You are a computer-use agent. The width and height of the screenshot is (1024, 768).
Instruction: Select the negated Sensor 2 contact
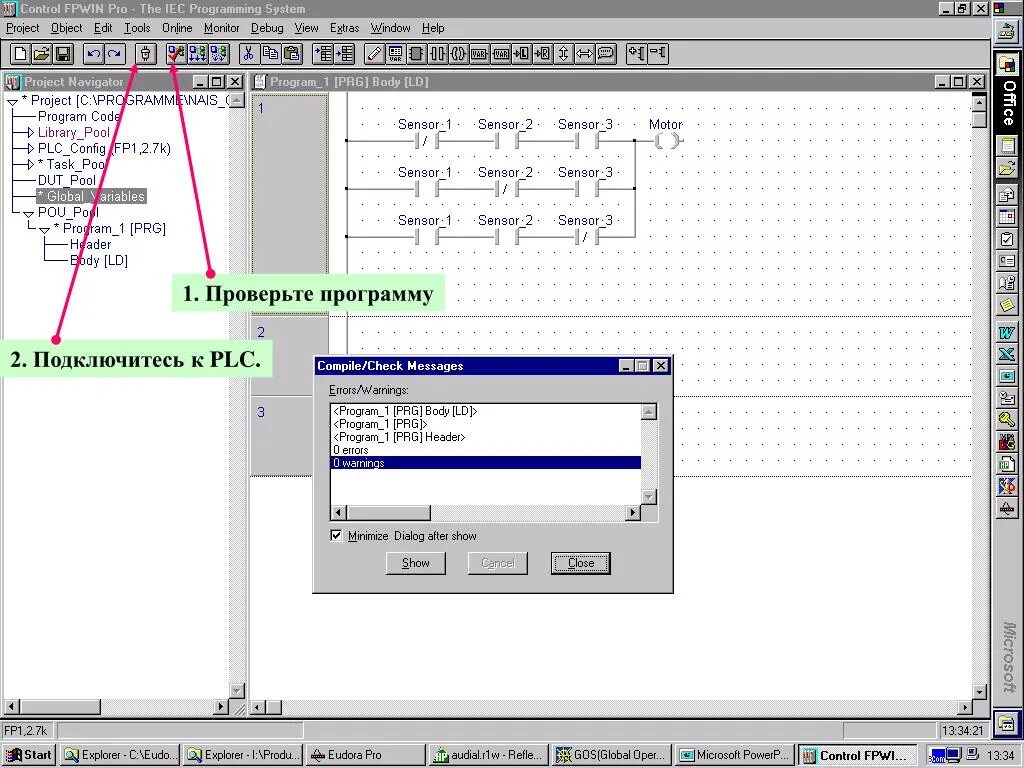click(x=506, y=189)
